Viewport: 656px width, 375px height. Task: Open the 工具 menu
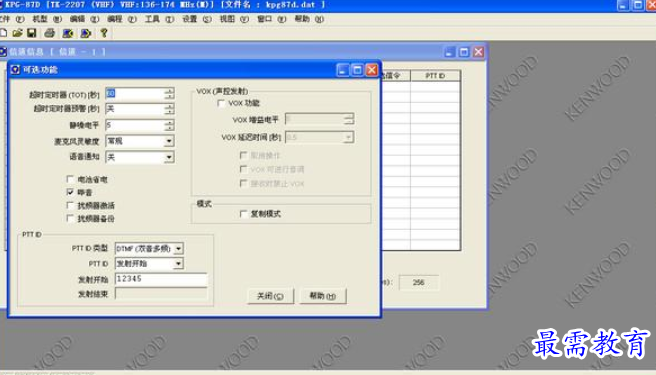(x=159, y=19)
